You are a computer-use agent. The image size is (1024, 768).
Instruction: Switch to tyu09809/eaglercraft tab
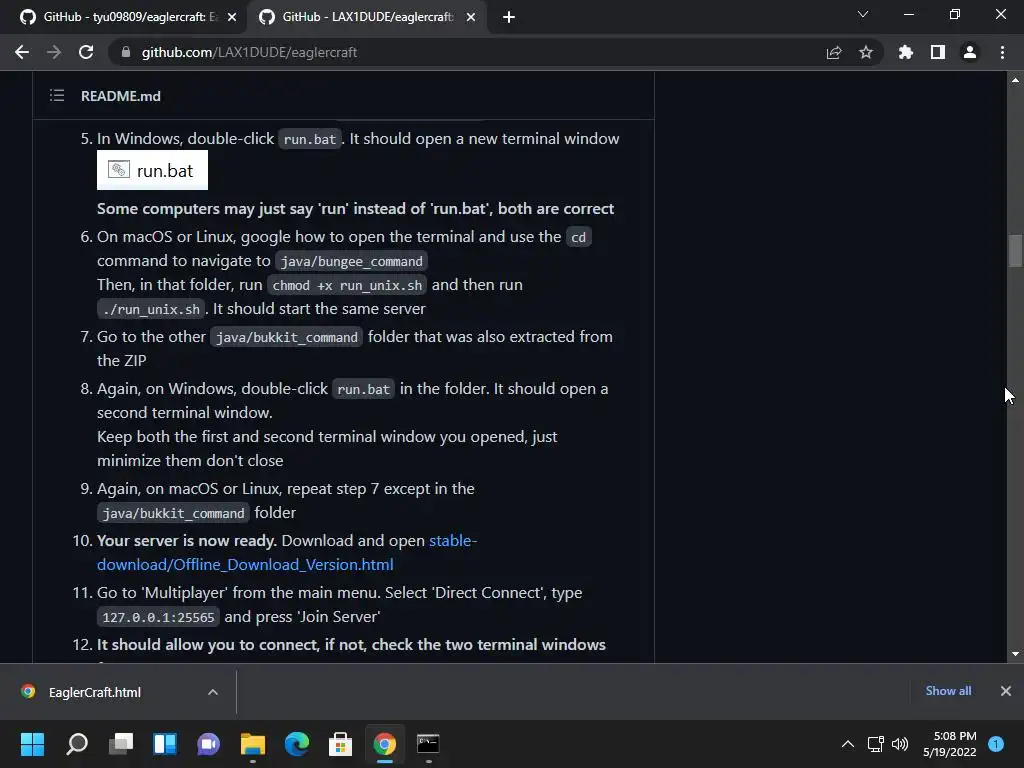point(124,17)
